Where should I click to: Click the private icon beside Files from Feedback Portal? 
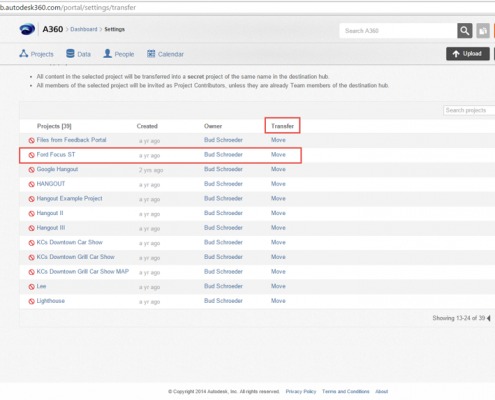tap(32, 140)
